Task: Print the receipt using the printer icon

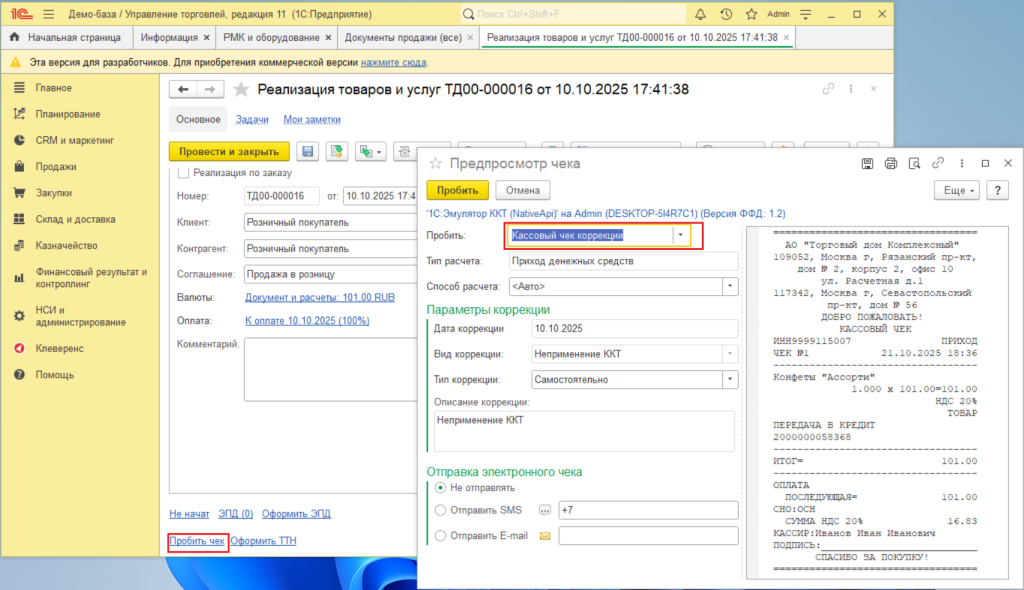Action: click(891, 163)
